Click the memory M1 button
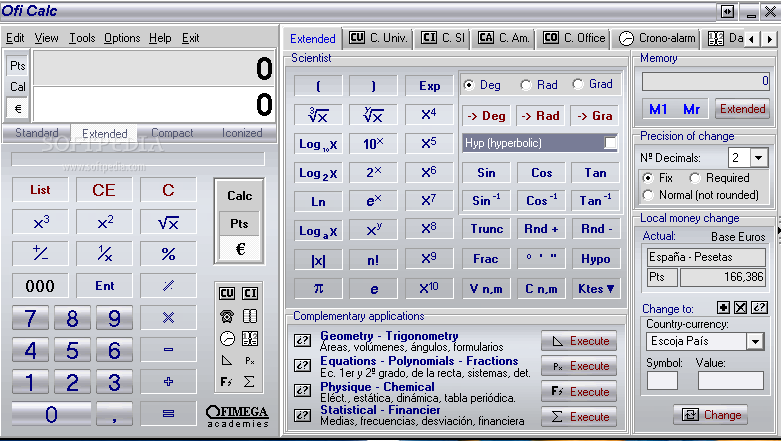The width and height of the screenshot is (781, 441). coord(658,109)
